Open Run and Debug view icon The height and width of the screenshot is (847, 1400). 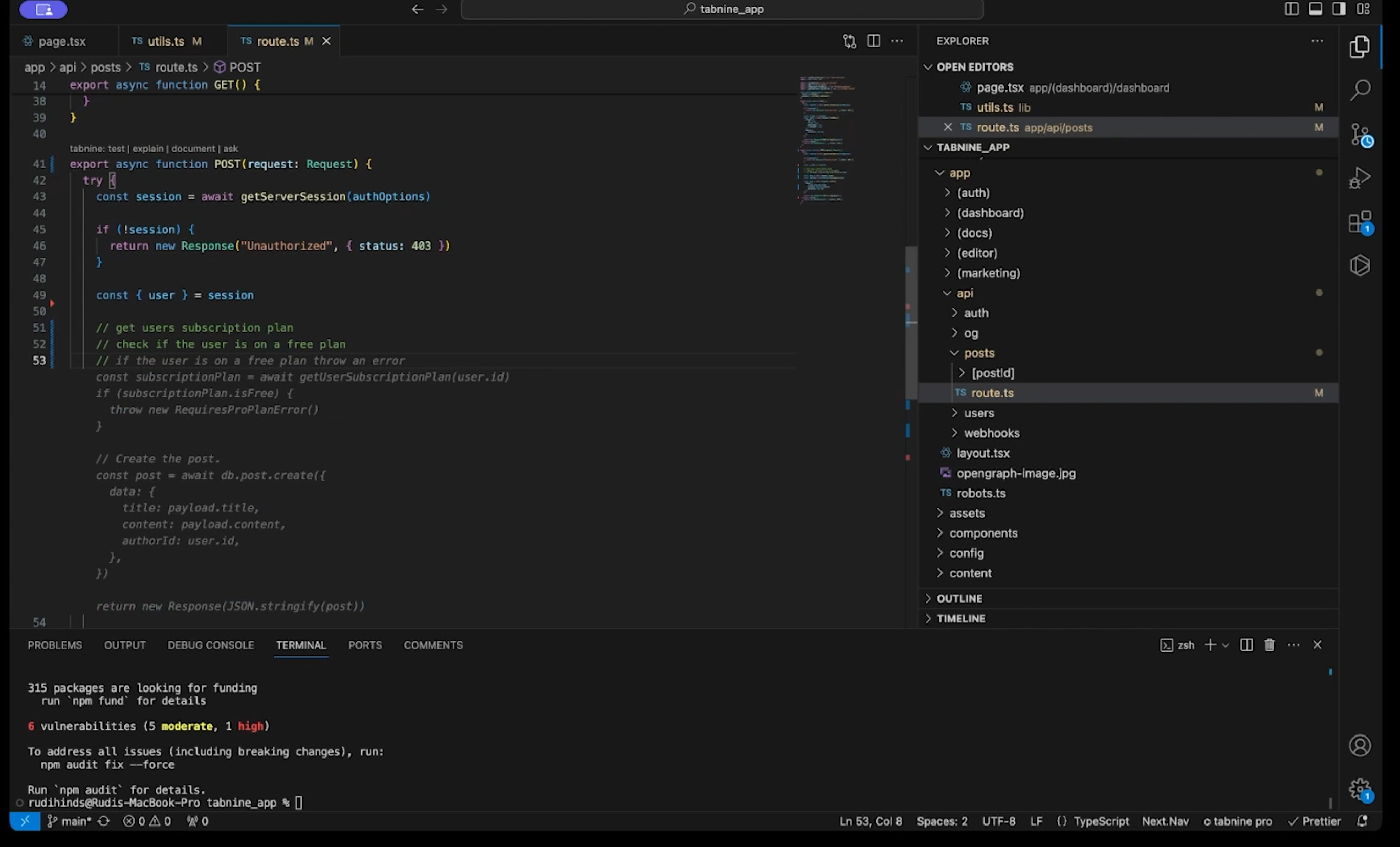point(1360,178)
